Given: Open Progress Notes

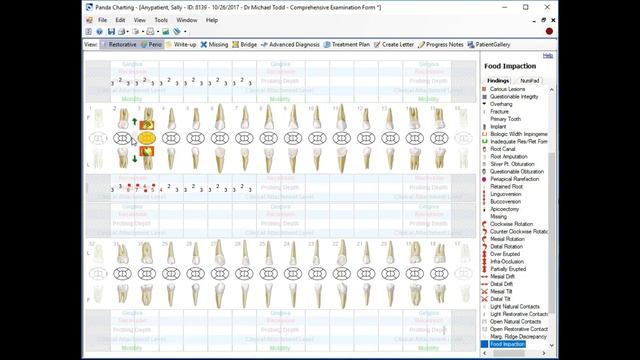Looking at the screenshot, I should [441, 44].
